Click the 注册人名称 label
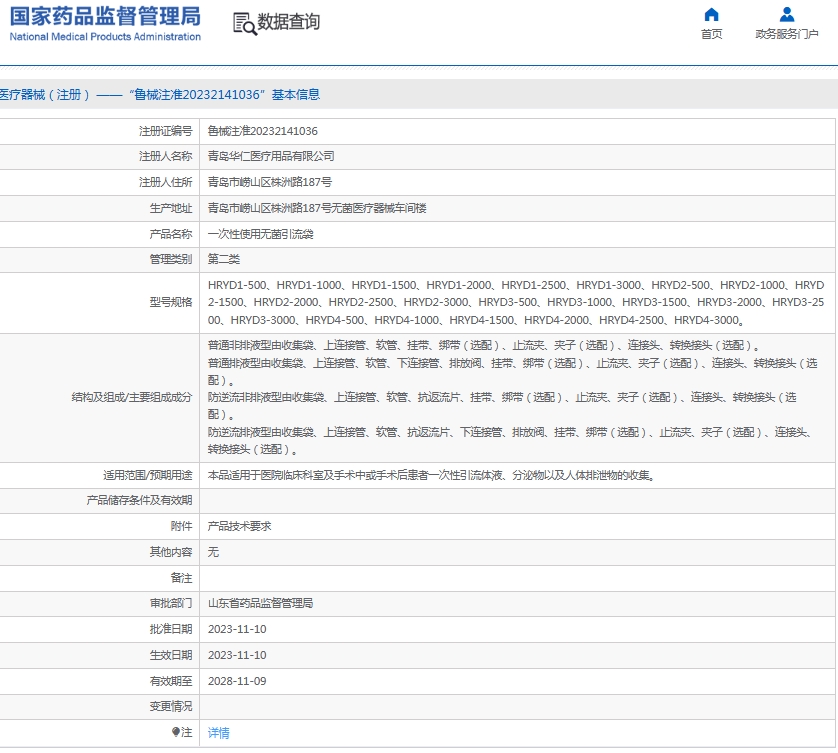The width and height of the screenshot is (838, 753). point(165,156)
